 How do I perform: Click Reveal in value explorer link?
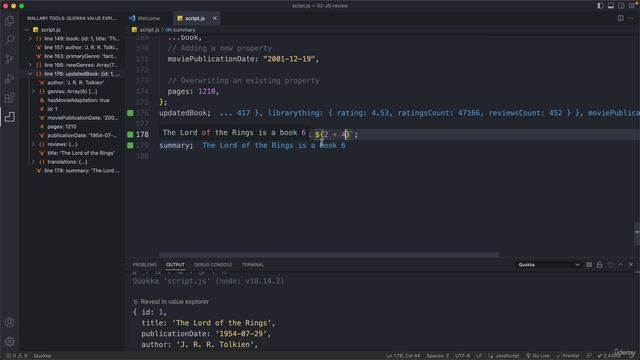175,302
